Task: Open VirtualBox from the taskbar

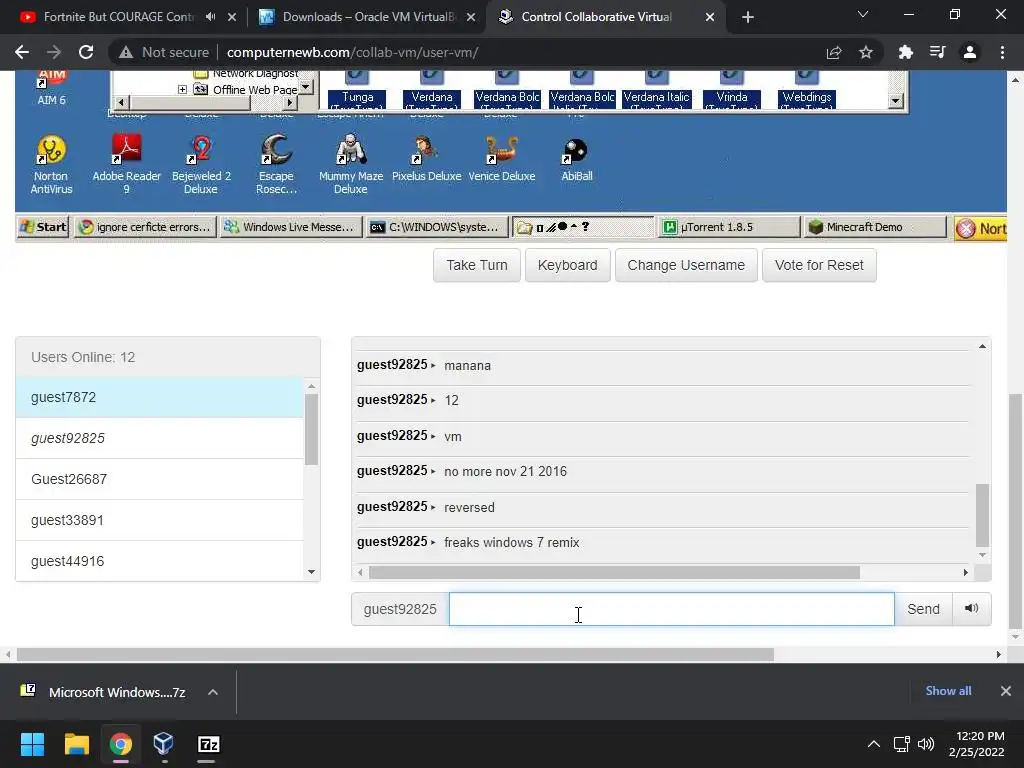Action: (x=163, y=744)
